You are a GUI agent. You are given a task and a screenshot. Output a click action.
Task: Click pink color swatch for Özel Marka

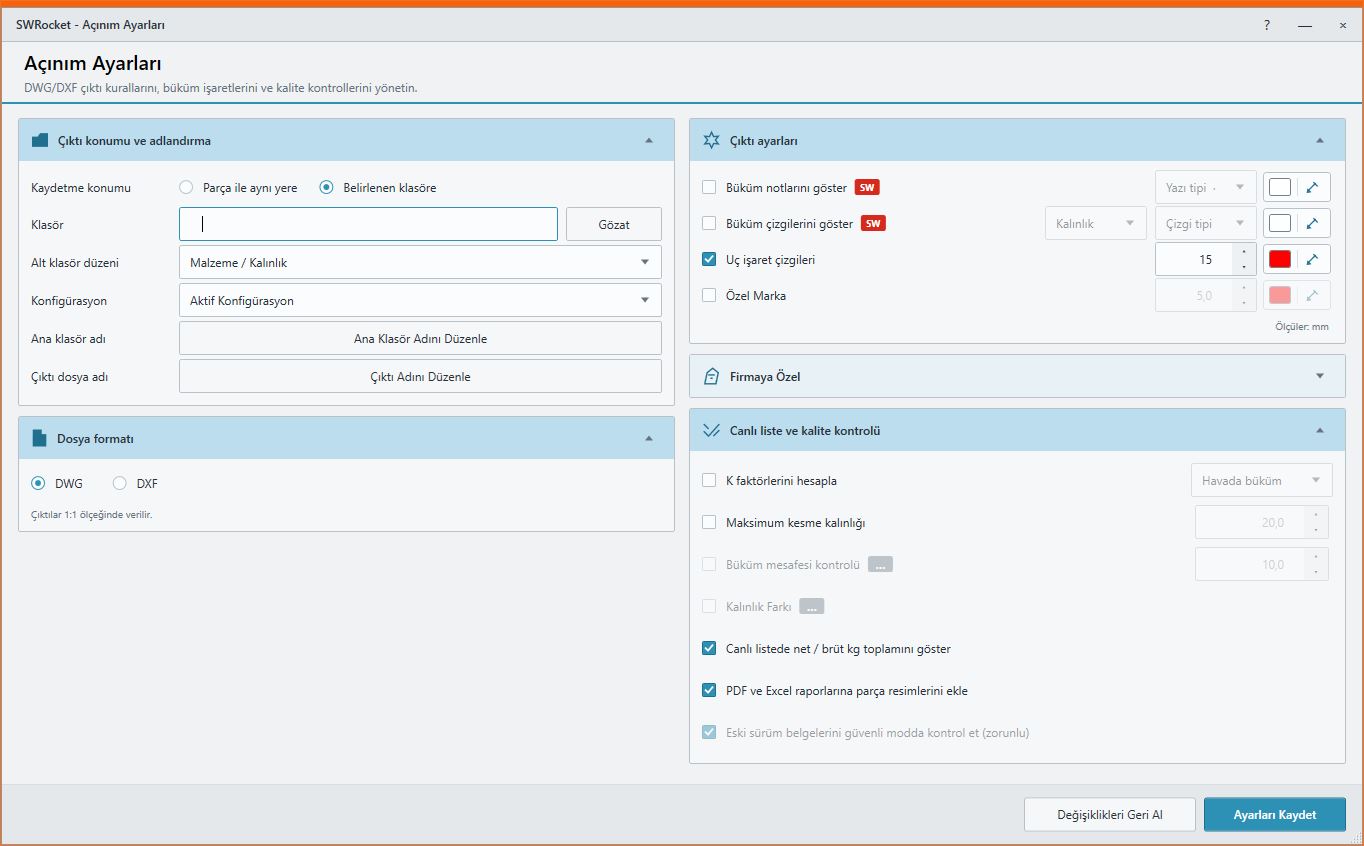tap(1280, 295)
